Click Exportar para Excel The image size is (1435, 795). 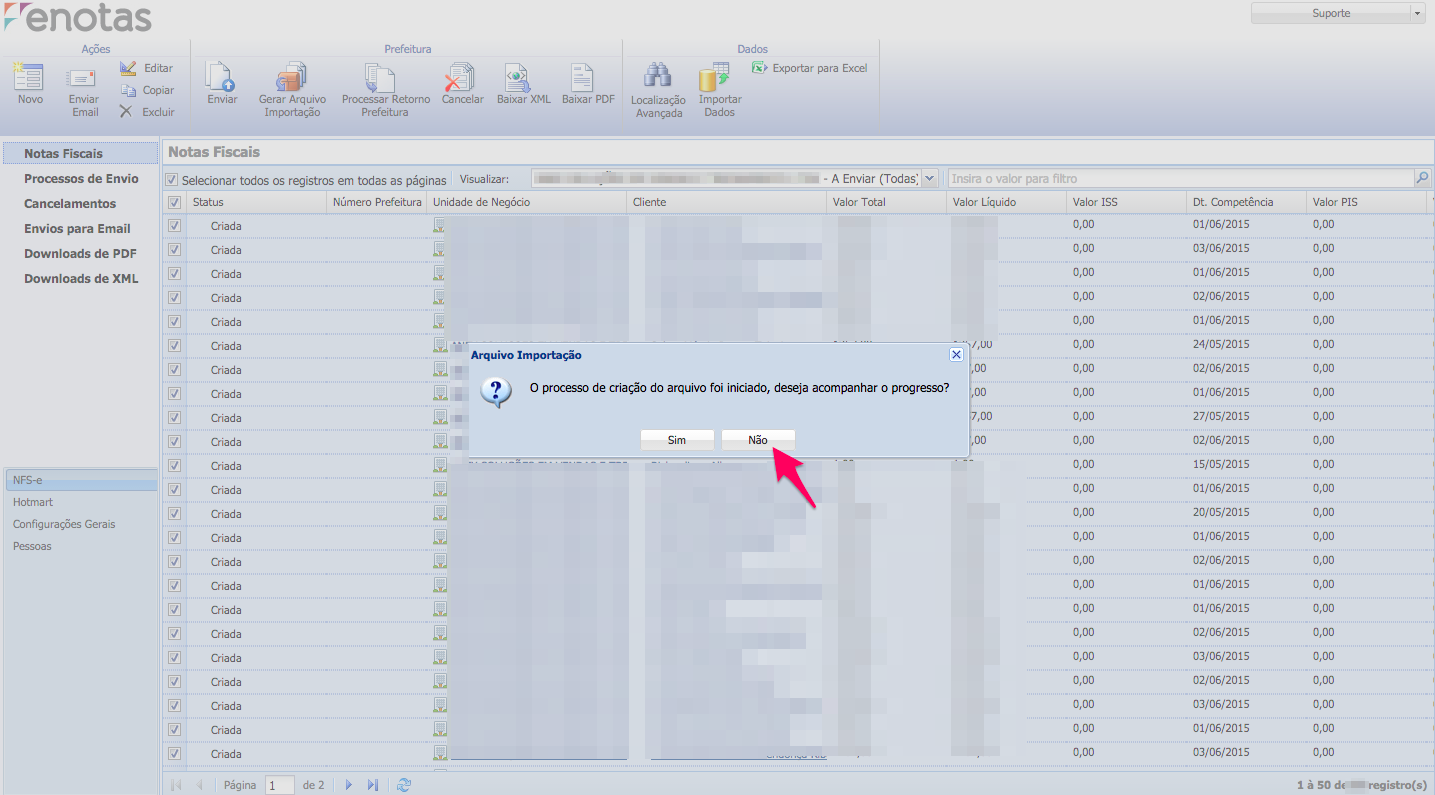click(810, 68)
